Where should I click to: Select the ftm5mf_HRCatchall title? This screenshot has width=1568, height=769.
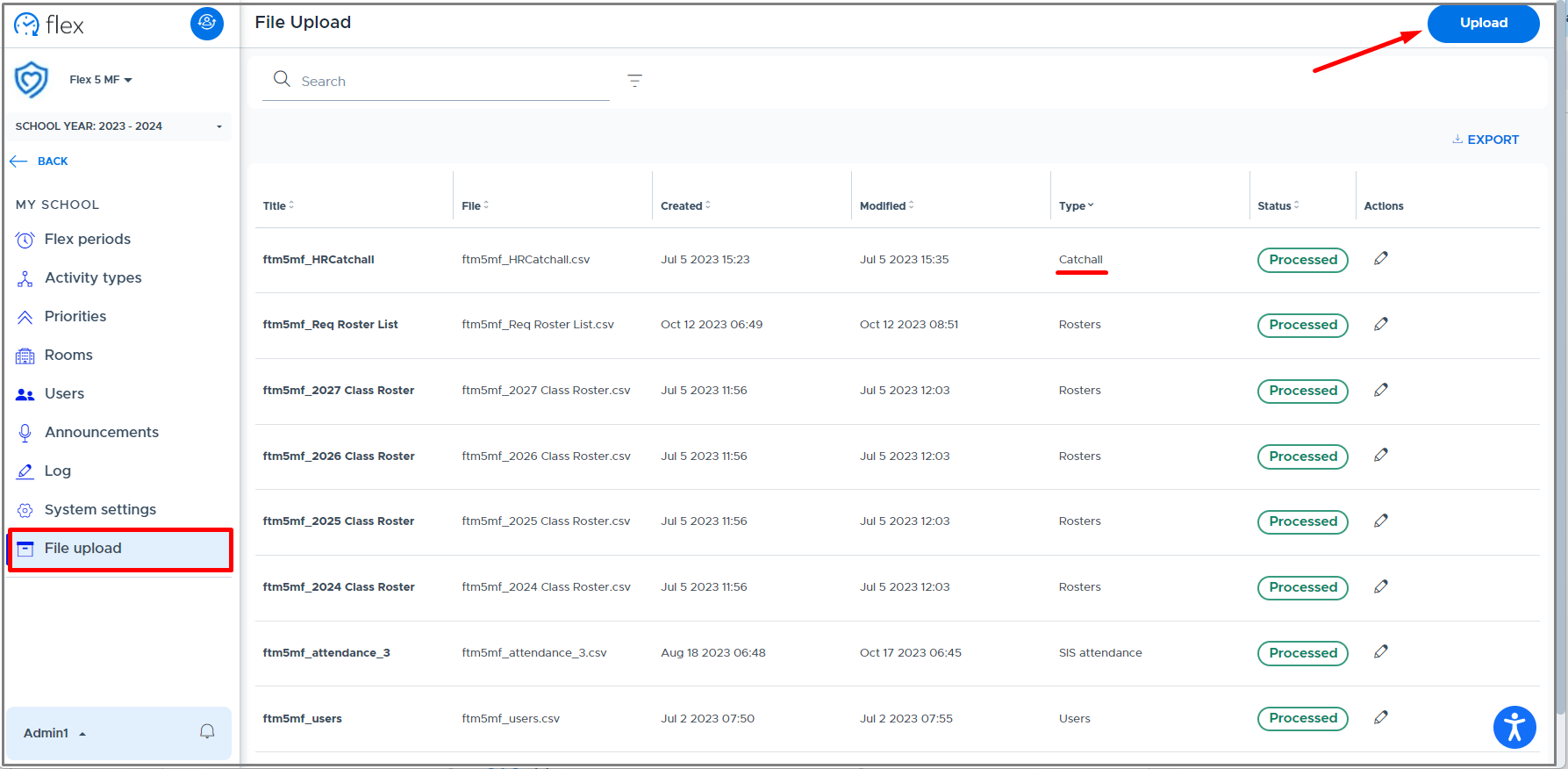319,259
